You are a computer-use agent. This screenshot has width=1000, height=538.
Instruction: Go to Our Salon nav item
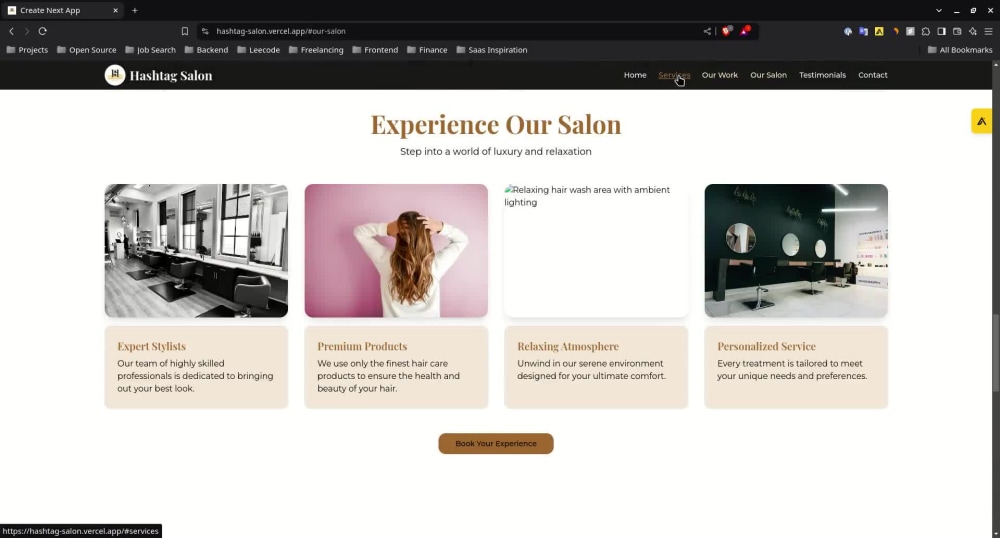[x=768, y=75]
